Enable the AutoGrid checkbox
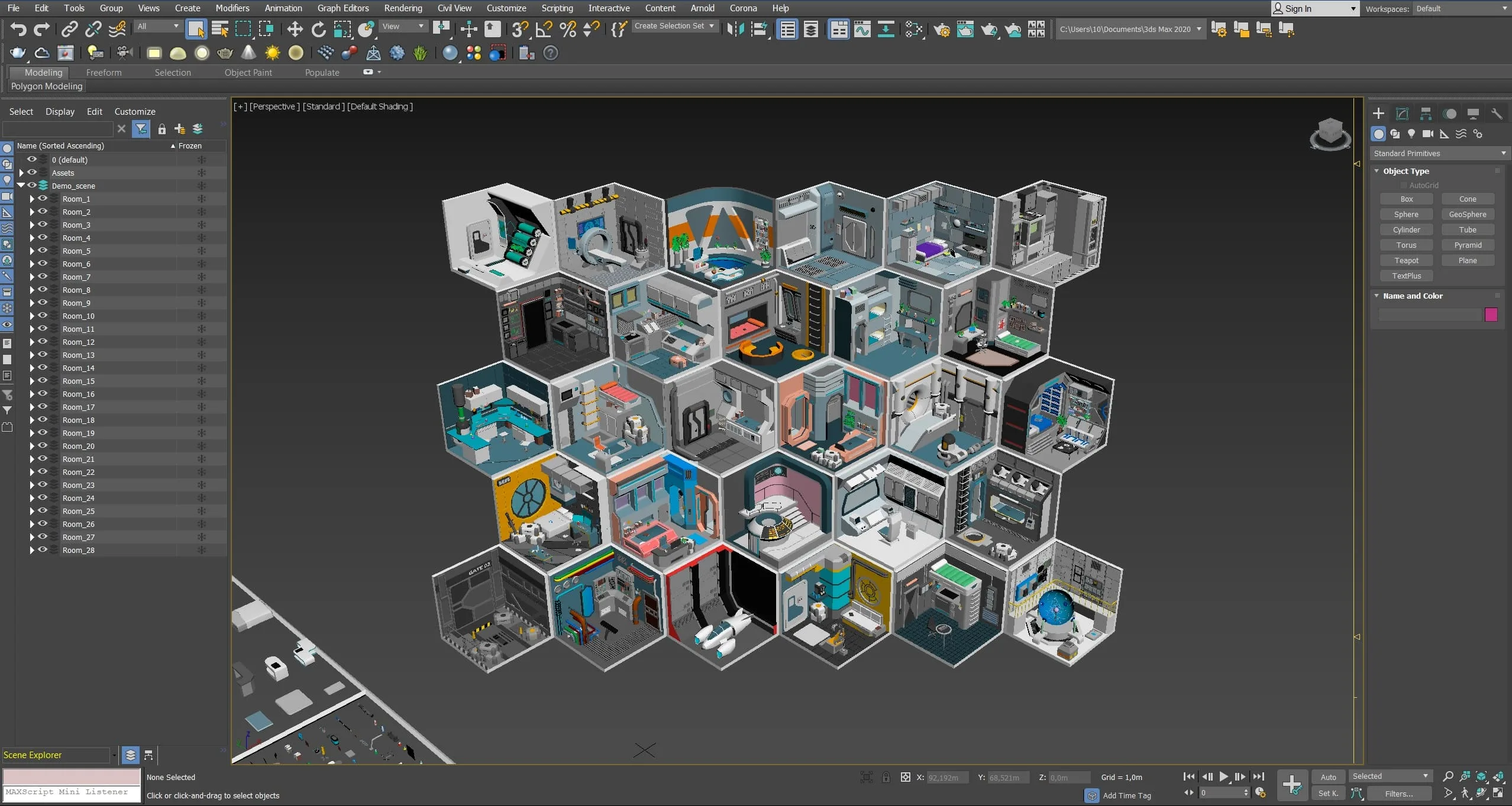This screenshot has height=806, width=1512. [x=1403, y=185]
